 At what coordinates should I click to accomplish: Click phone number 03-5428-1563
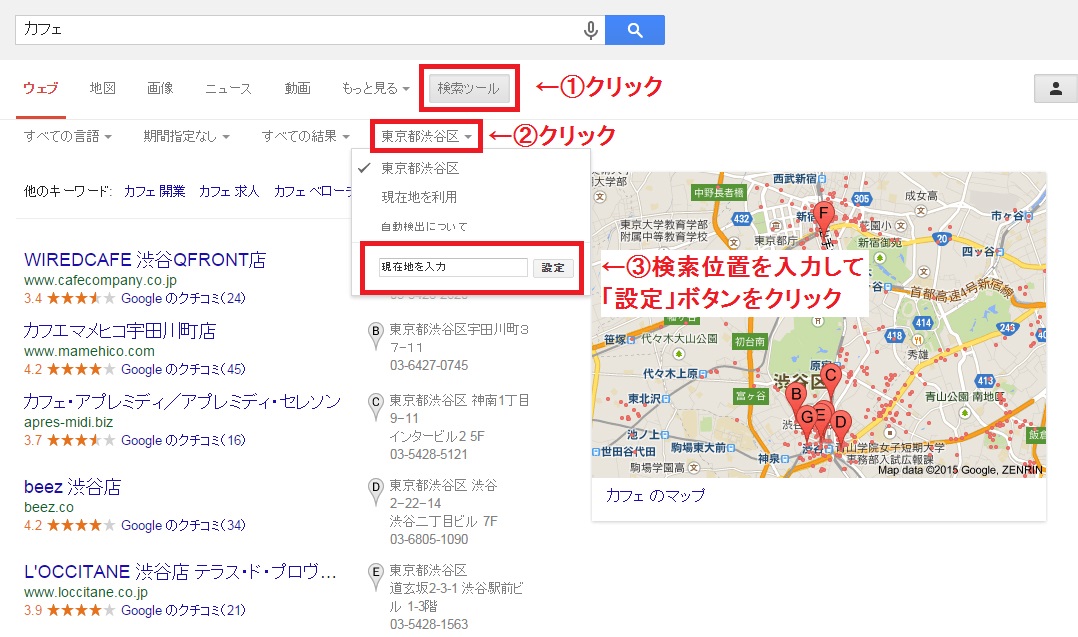[x=429, y=625]
